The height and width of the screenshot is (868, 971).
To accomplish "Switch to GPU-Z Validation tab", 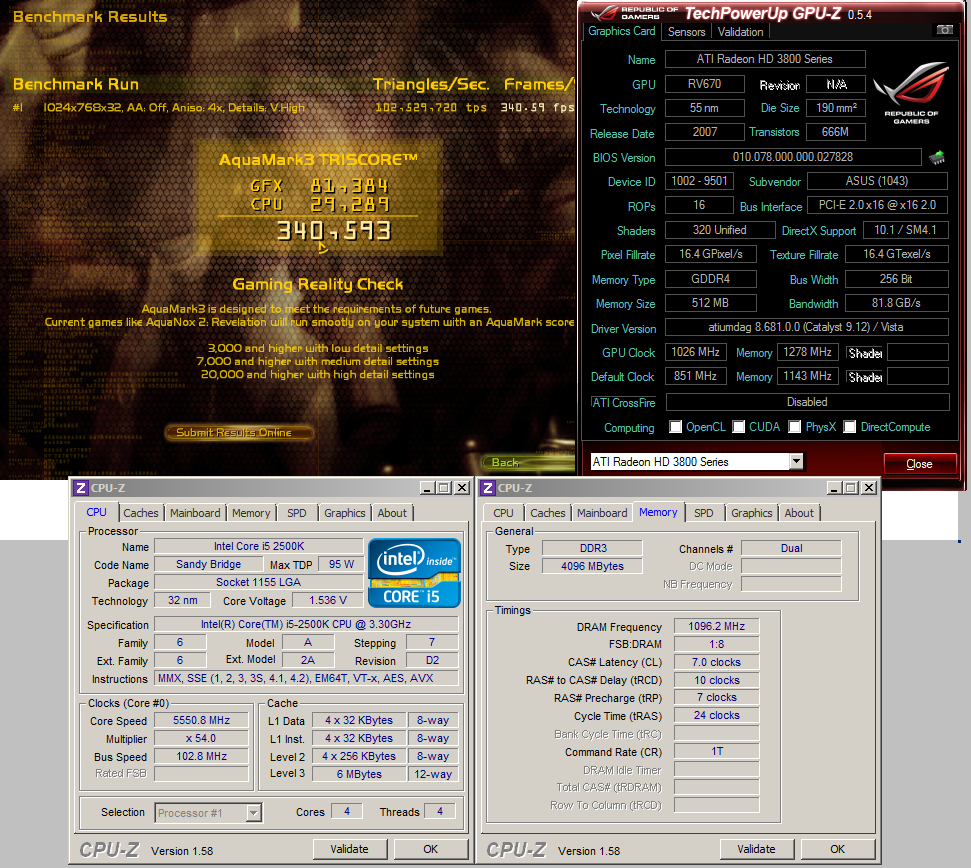I will point(741,32).
